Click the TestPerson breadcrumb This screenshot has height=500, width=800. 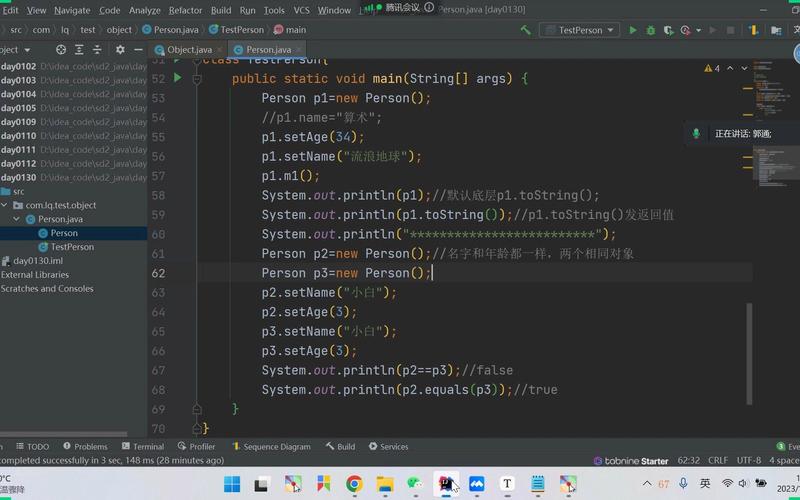point(236,30)
